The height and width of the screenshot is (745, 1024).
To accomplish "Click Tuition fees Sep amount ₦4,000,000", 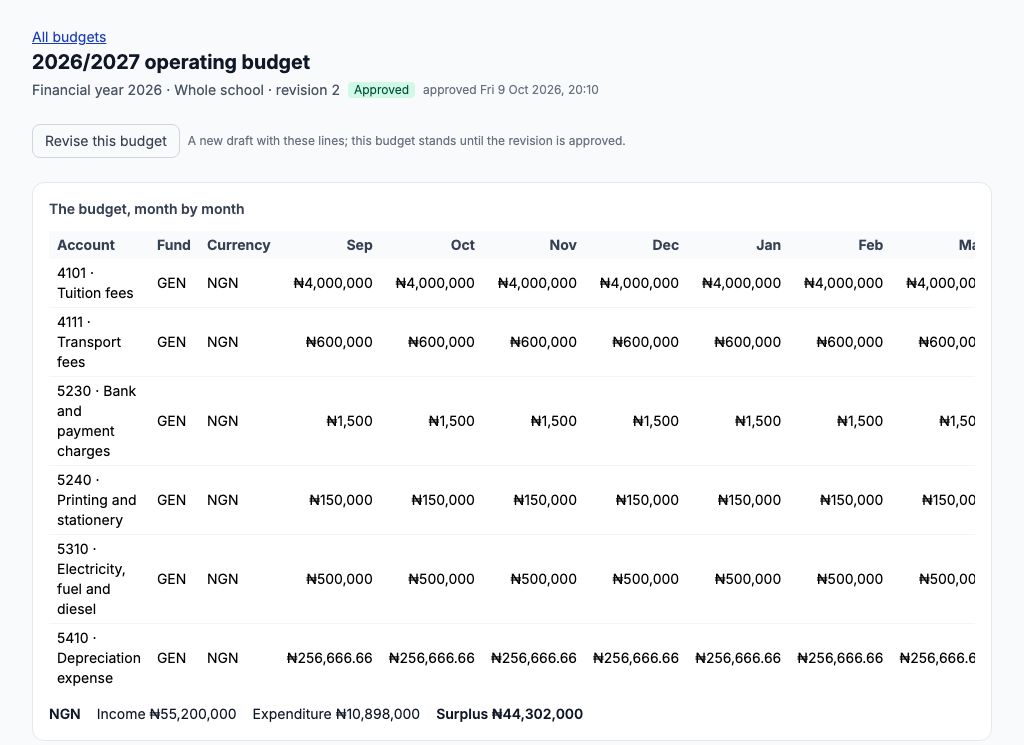I will (333, 283).
